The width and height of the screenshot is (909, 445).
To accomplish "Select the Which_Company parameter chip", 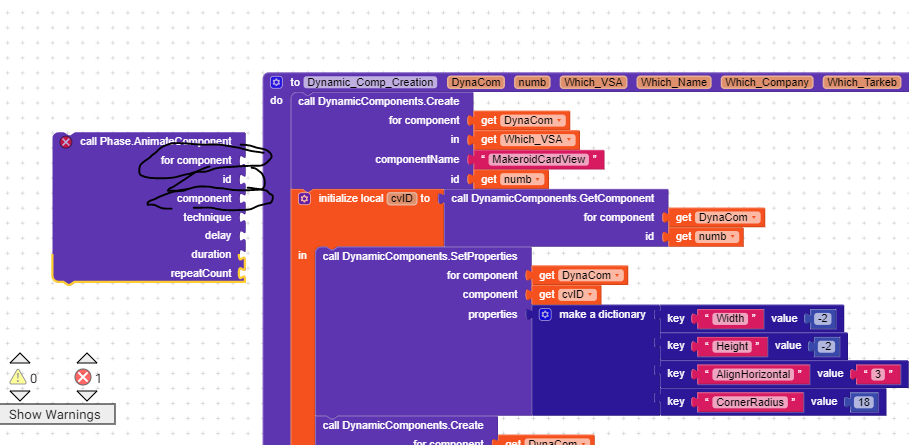I will coord(767,82).
